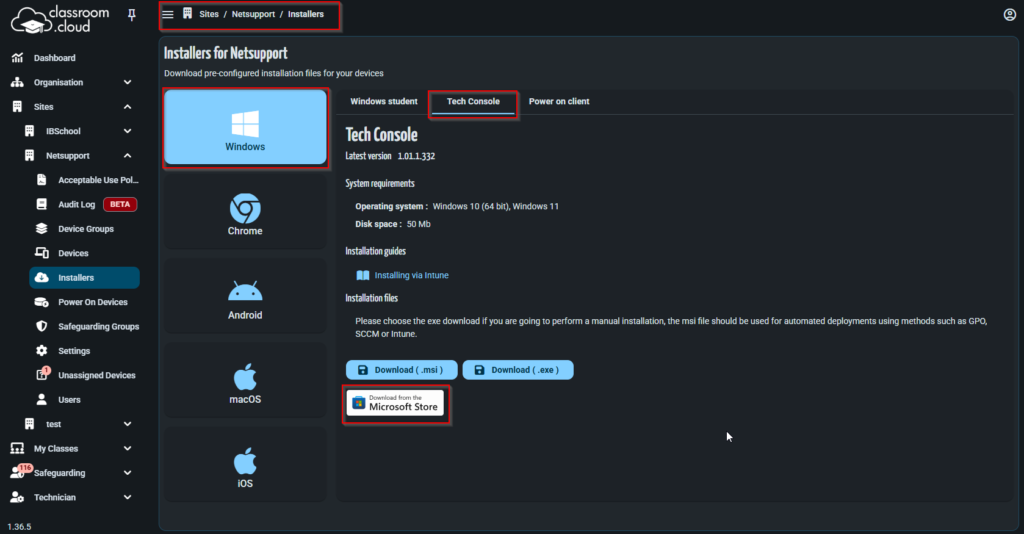This screenshot has width=1024, height=534.
Task: Click the Dashboard chart icon
Action: click(x=18, y=57)
